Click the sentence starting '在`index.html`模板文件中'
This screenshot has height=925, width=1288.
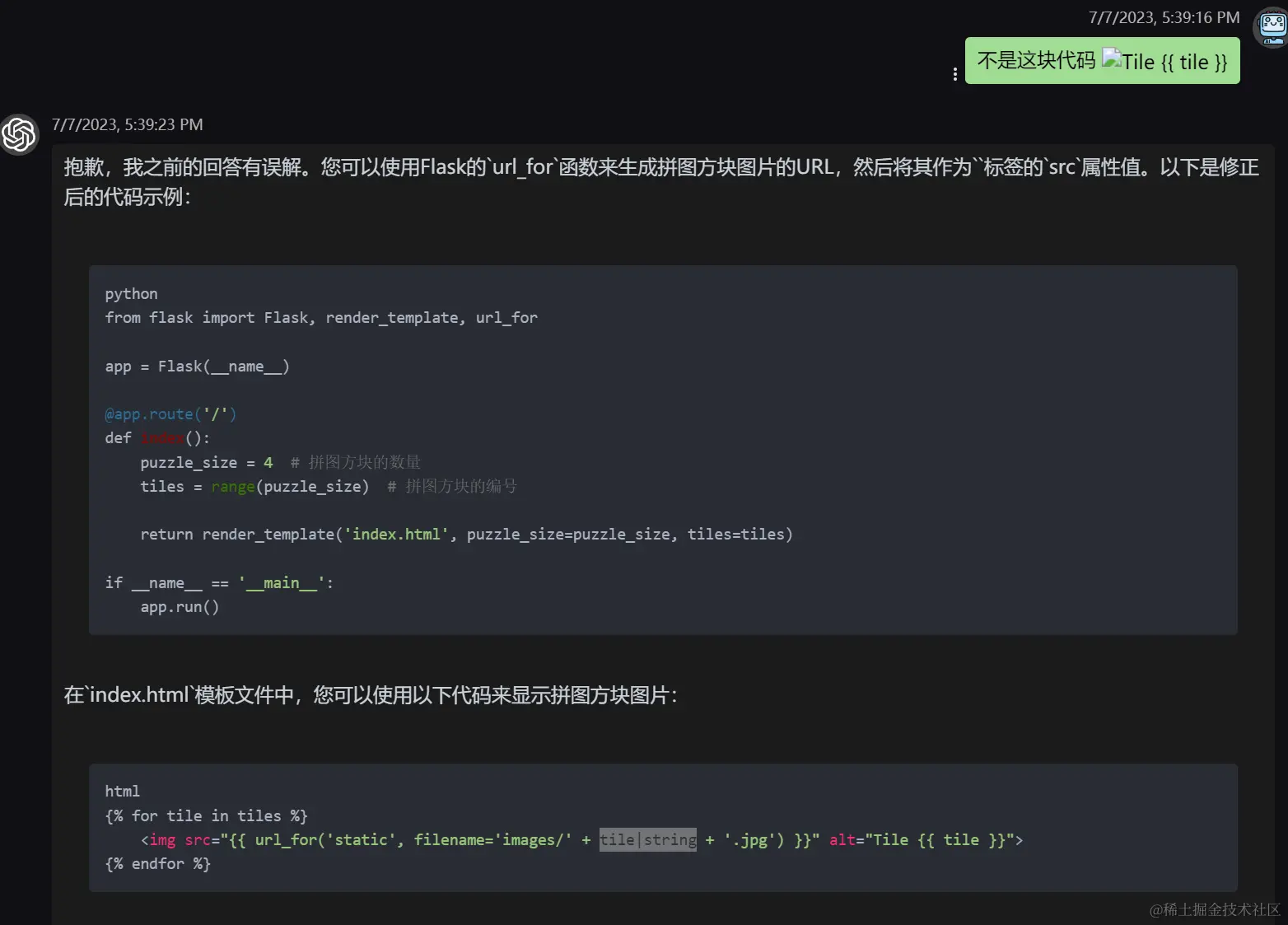[371, 695]
